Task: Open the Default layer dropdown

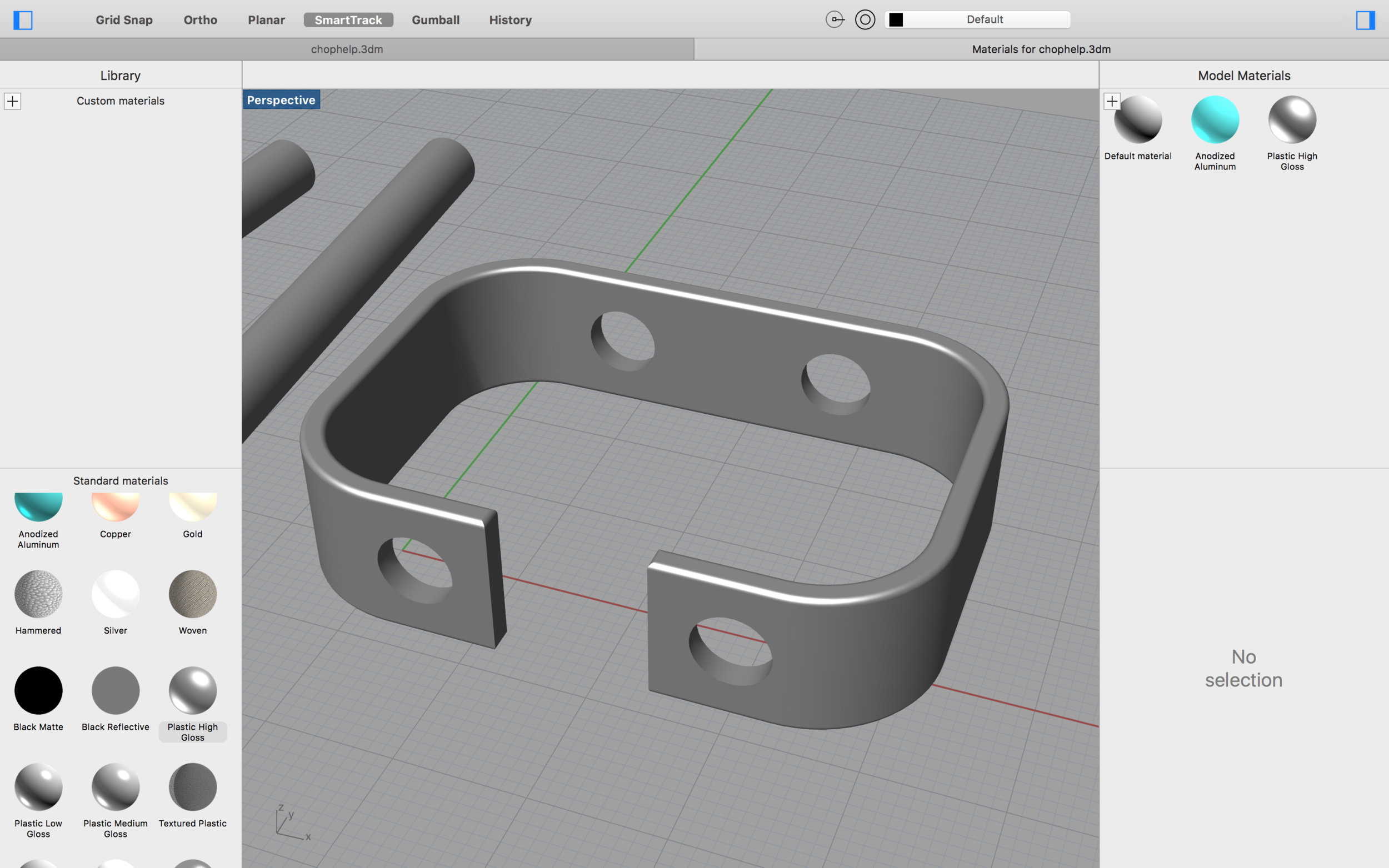Action: point(977,19)
